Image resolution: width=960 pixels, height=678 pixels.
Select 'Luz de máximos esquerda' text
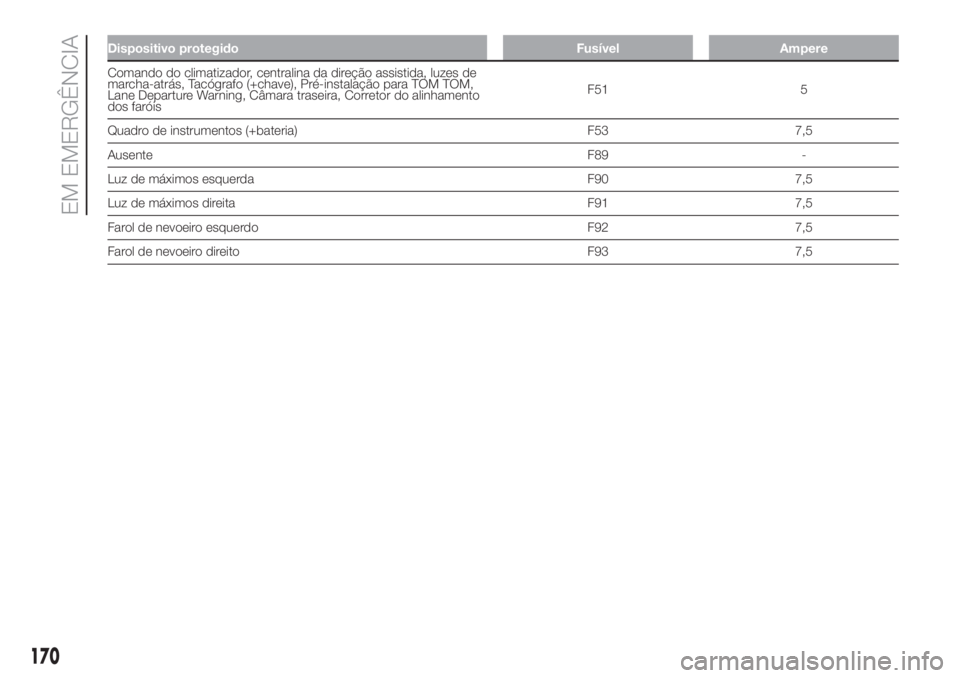181,179
